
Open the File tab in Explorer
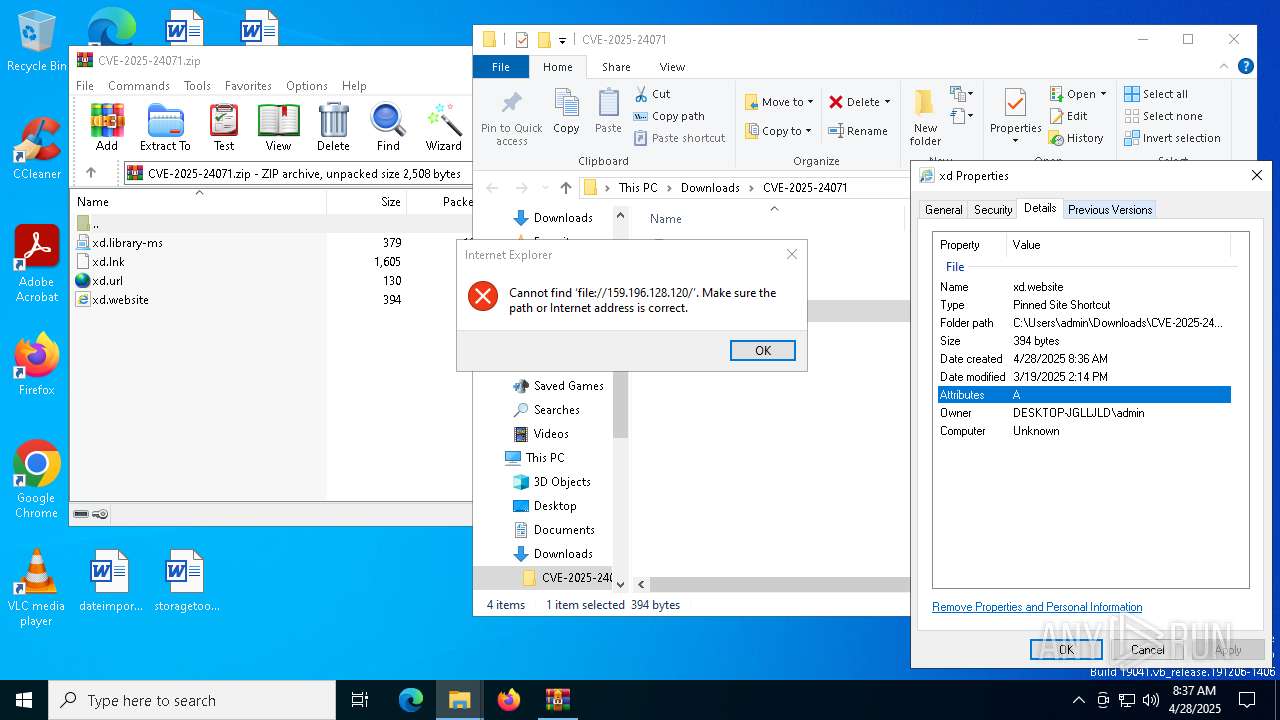[501, 67]
